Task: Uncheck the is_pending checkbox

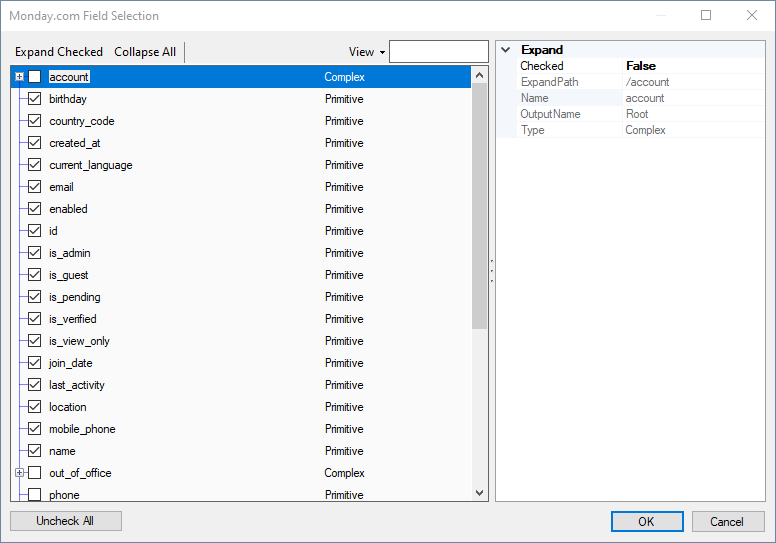Action: click(35, 297)
